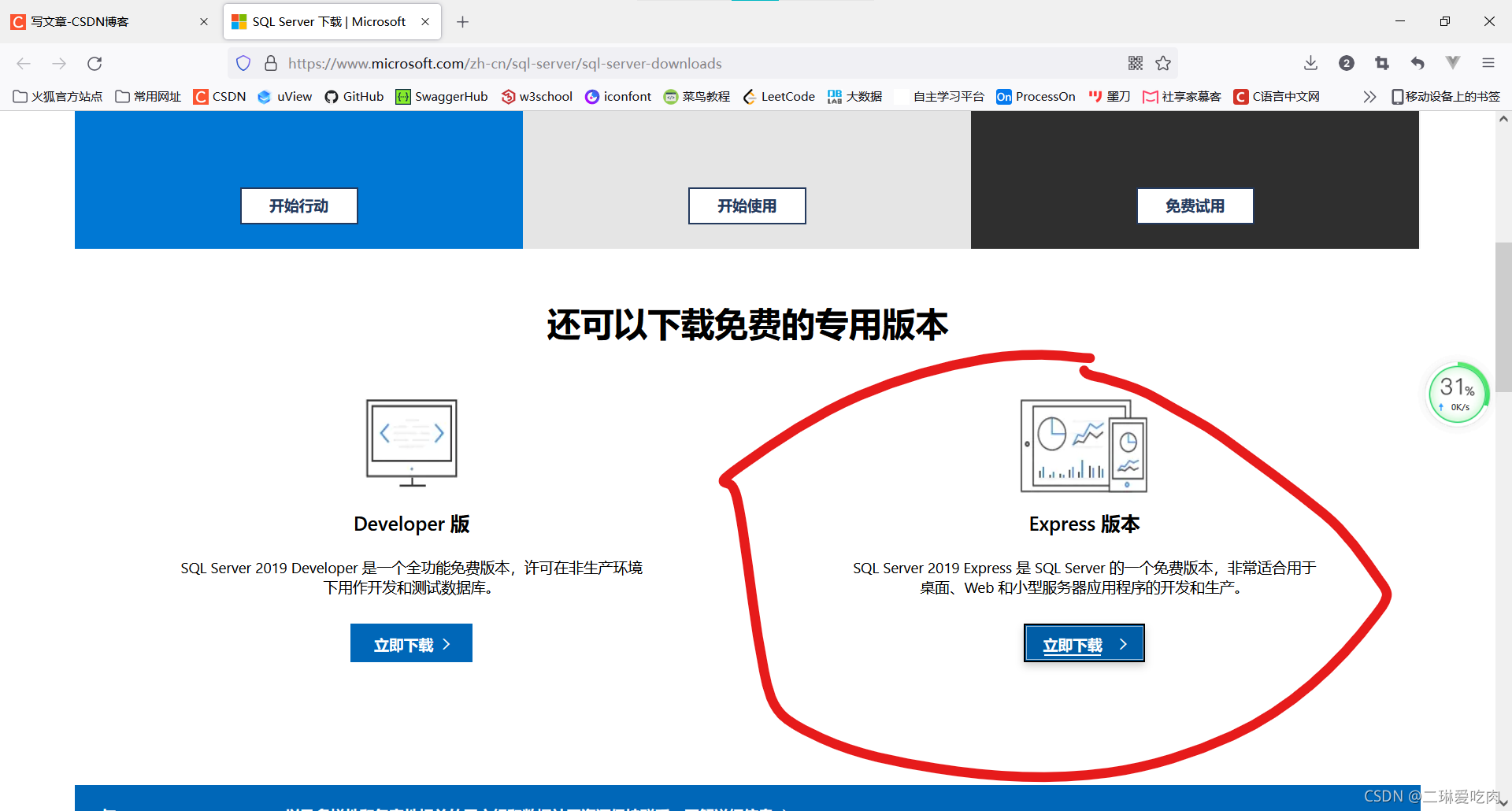Image resolution: width=1512 pixels, height=811 pixels.
Task: Click the Developer edition monitor icon
Action: pos(411,443)
